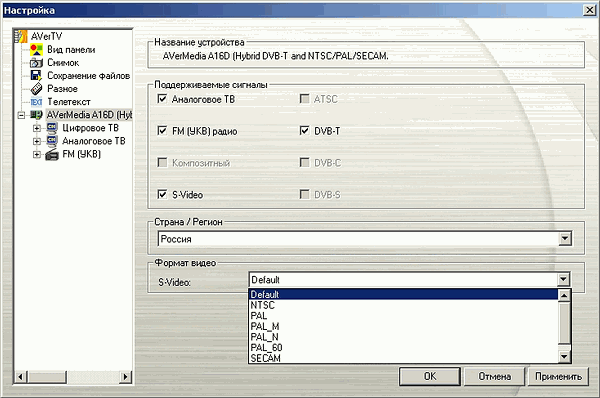Viewport: 600px width, 398px height.
Task: Click the FM (УКВ) radio icon
Action: pos(52,154)
